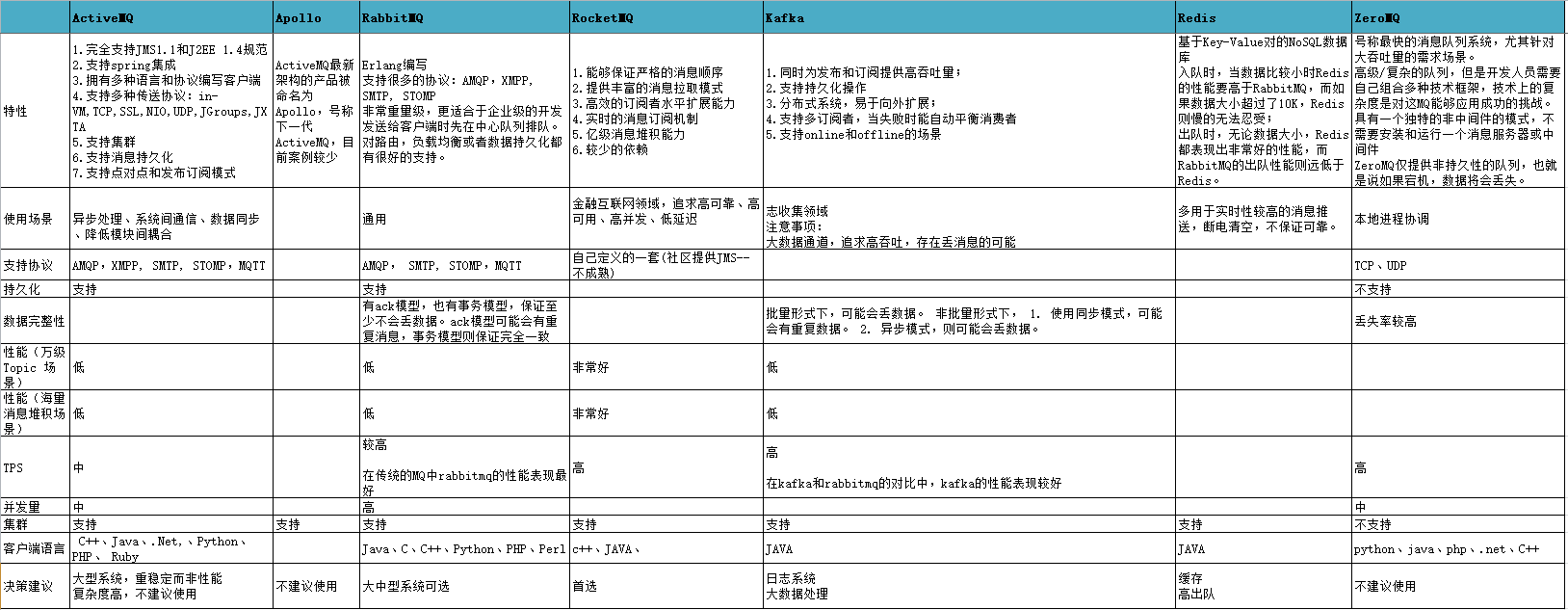Viewport: 1568px width, 610px height.
Task: Select the ZeroMQ column header
Action: click(1459, 17)
